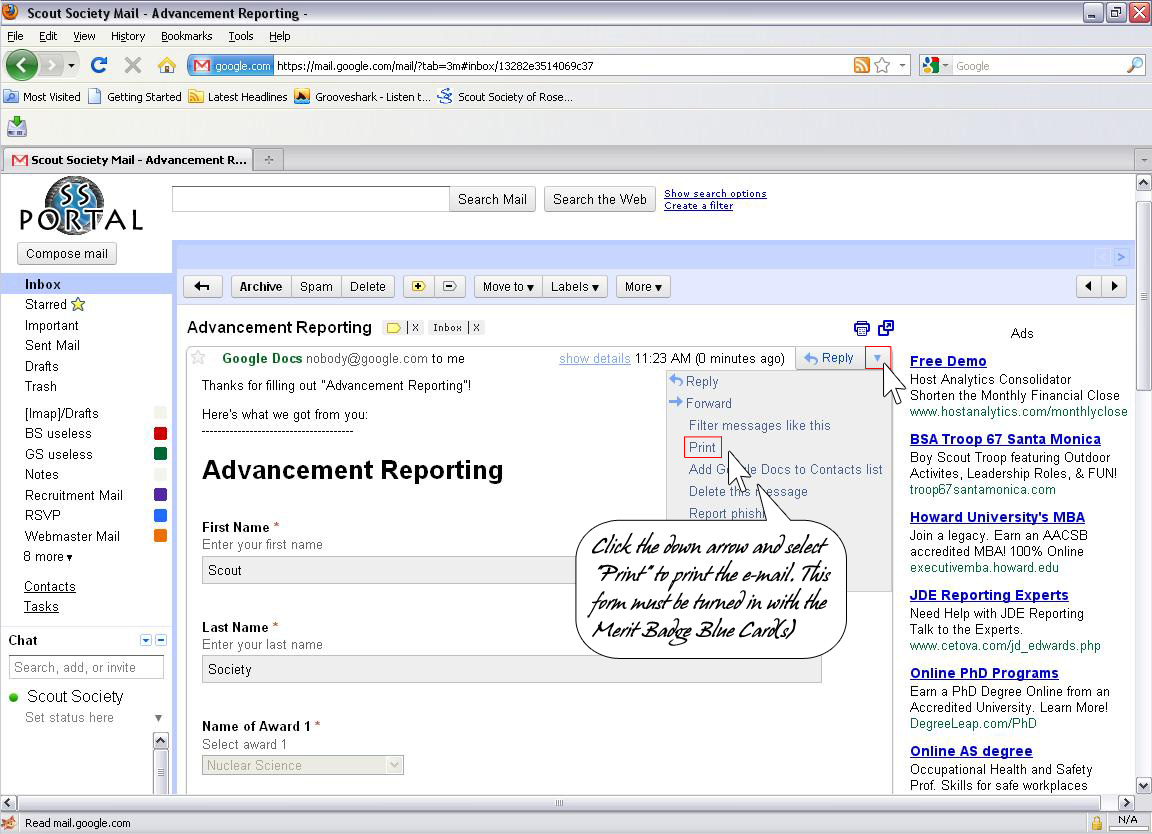
Task: Reload the page with the refresh icon
Action: [x=99, y=65]
